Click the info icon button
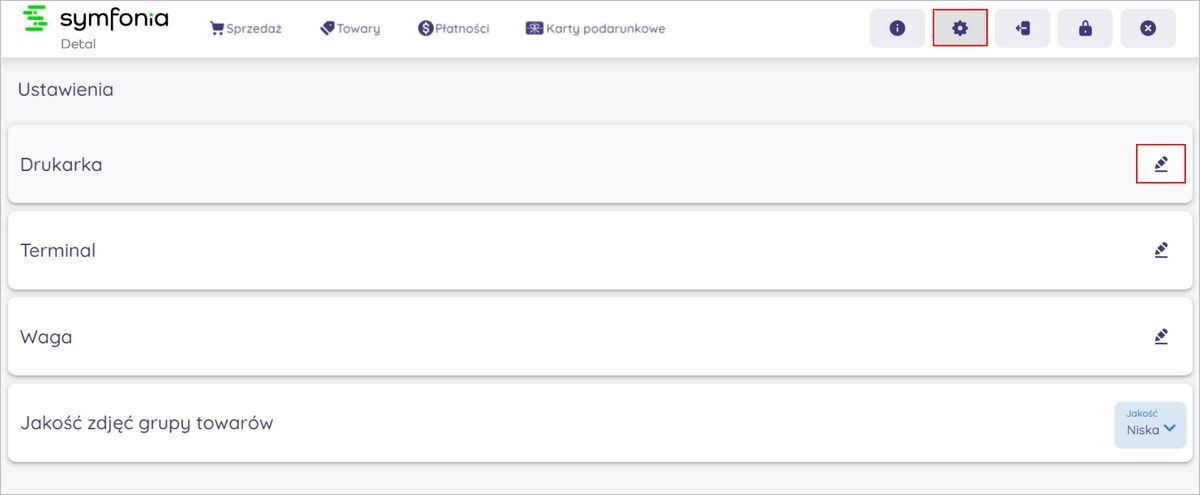 [x=897, y=29]
